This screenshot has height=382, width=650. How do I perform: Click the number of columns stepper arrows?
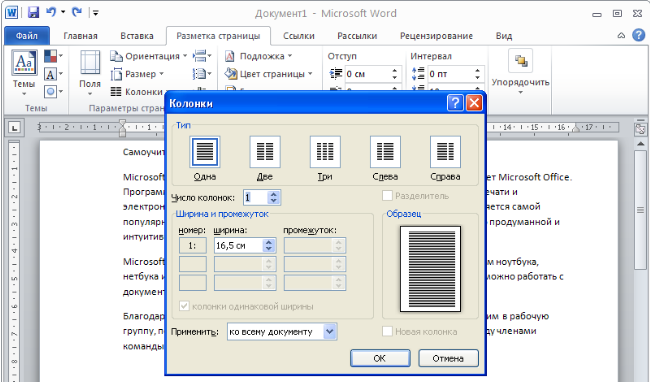(x=273, y=197)
